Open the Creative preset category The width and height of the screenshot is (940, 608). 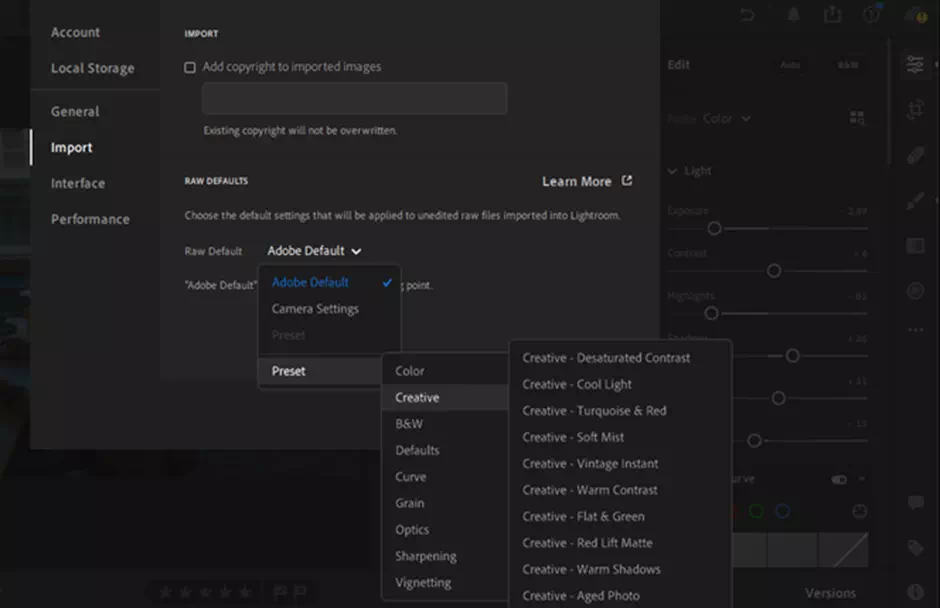[445, 398]
